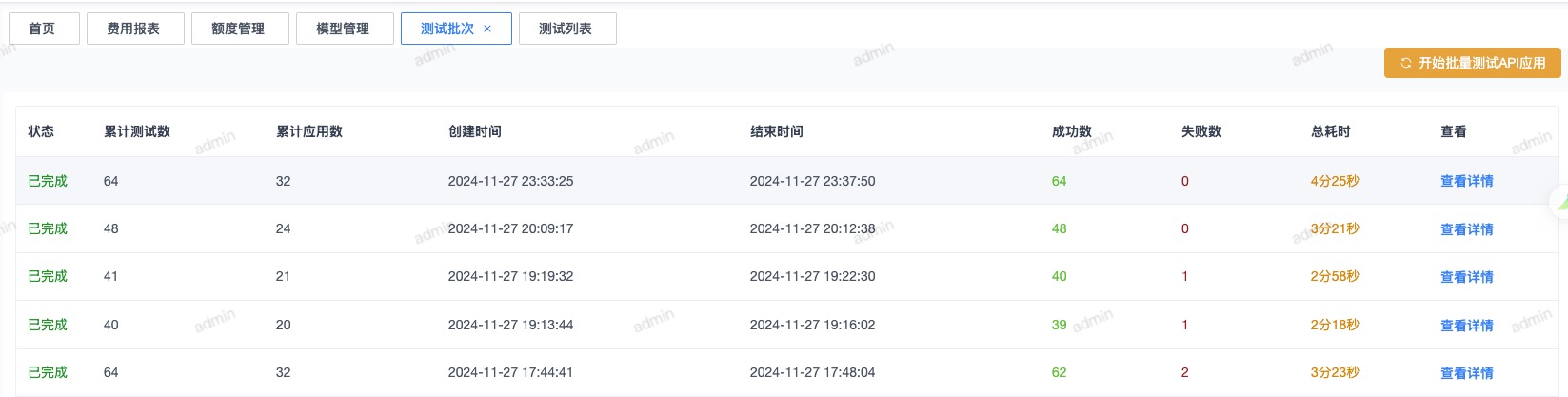Screen dimensions: 1568x397
Task: Click the 总耗时 column header
Action: coord(1331,131)
